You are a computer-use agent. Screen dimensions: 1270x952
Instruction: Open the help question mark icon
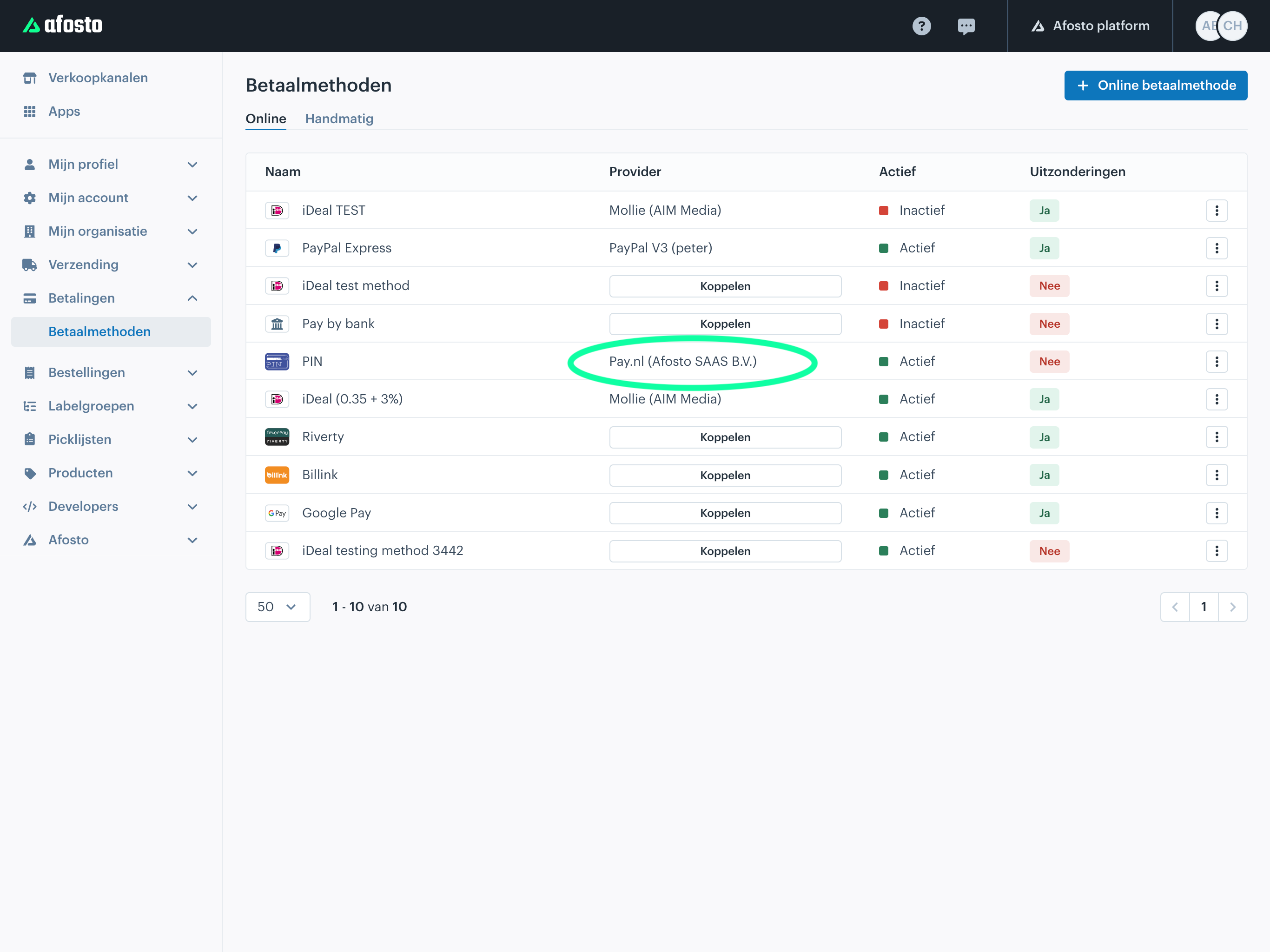(921, 26)
